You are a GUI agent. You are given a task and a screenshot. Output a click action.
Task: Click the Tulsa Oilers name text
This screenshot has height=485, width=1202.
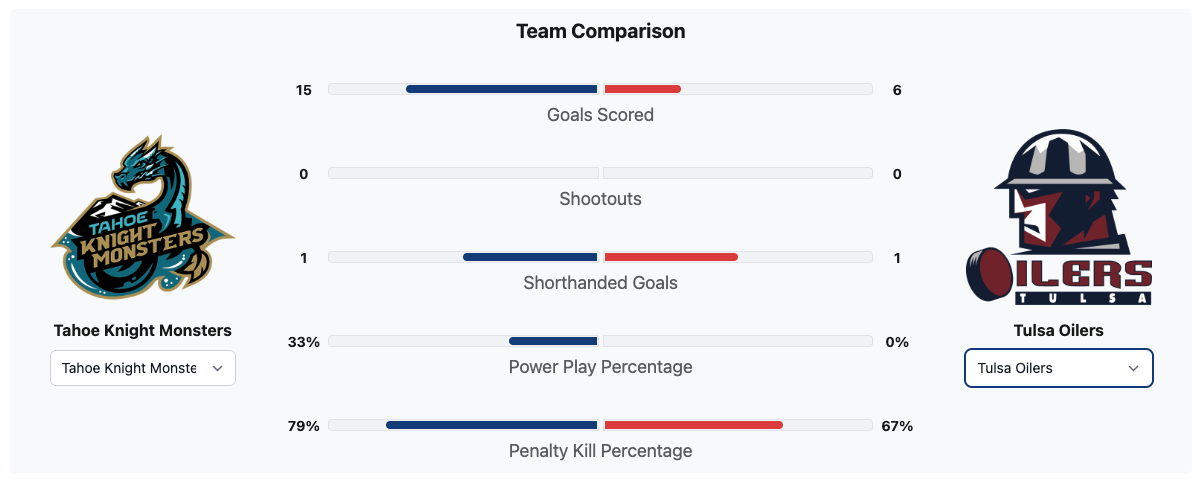click(x=1058, y=330)
